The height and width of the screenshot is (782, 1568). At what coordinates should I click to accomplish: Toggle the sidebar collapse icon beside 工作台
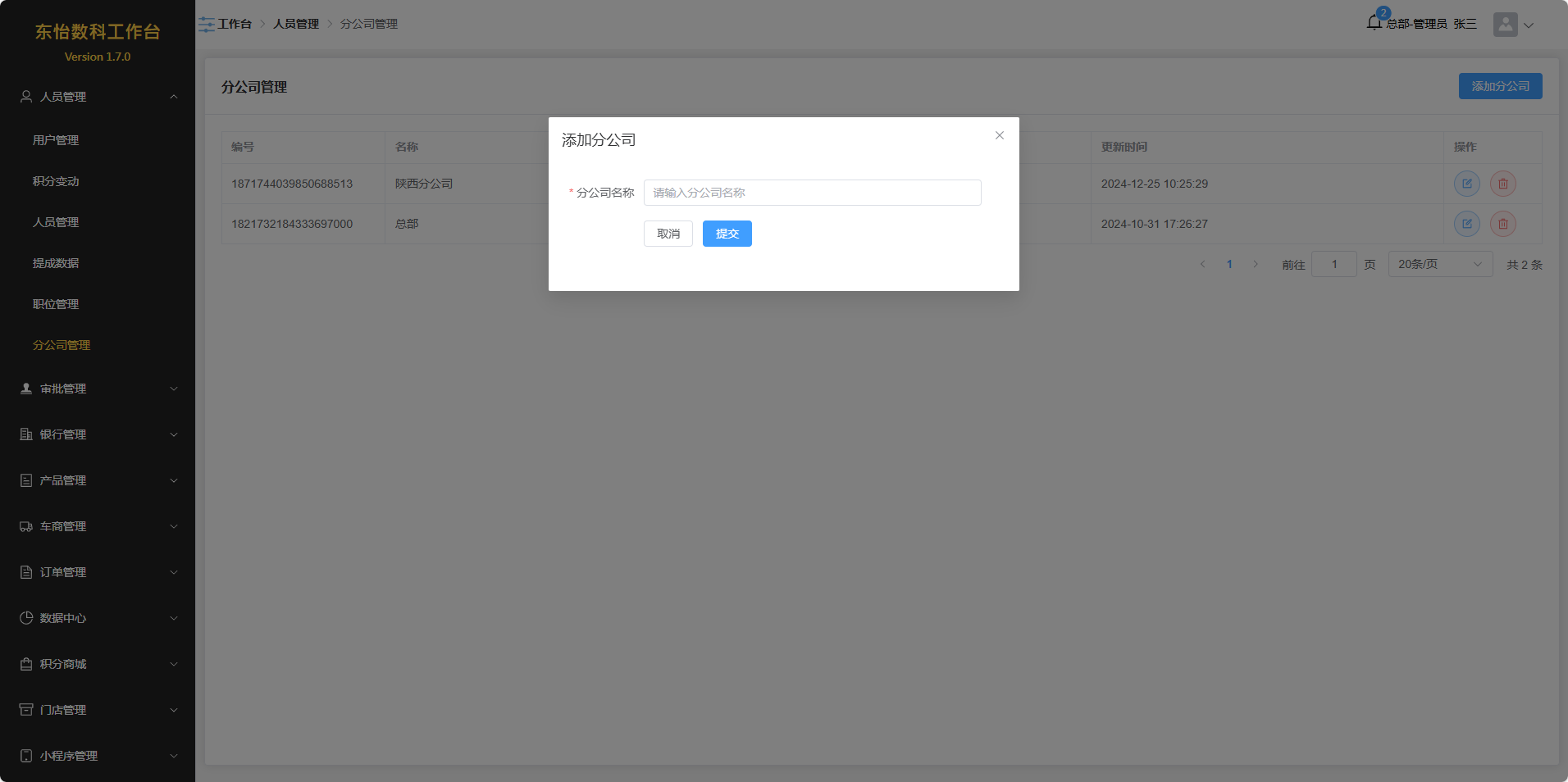click(x=207, y=25)
